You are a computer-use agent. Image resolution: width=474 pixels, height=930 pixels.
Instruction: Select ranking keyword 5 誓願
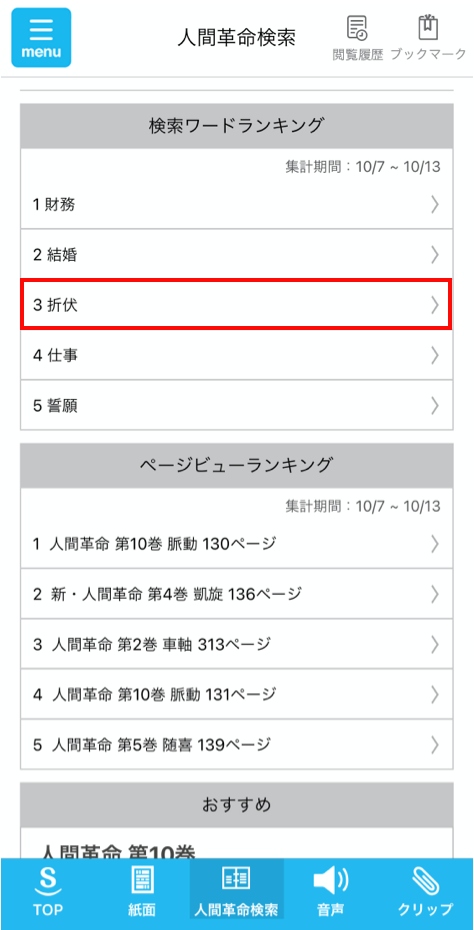[237, 406]
